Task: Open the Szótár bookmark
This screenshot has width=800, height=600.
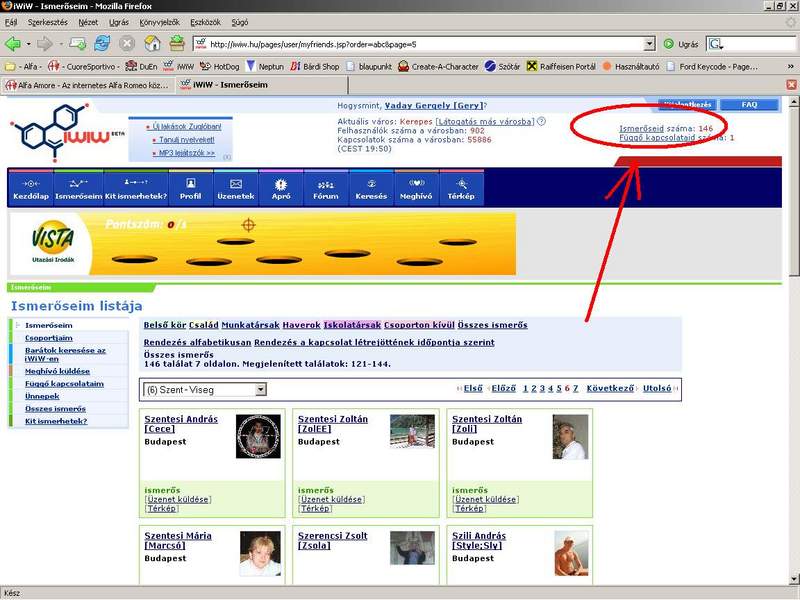Action: pyautogui.click(x=503, y=66)
